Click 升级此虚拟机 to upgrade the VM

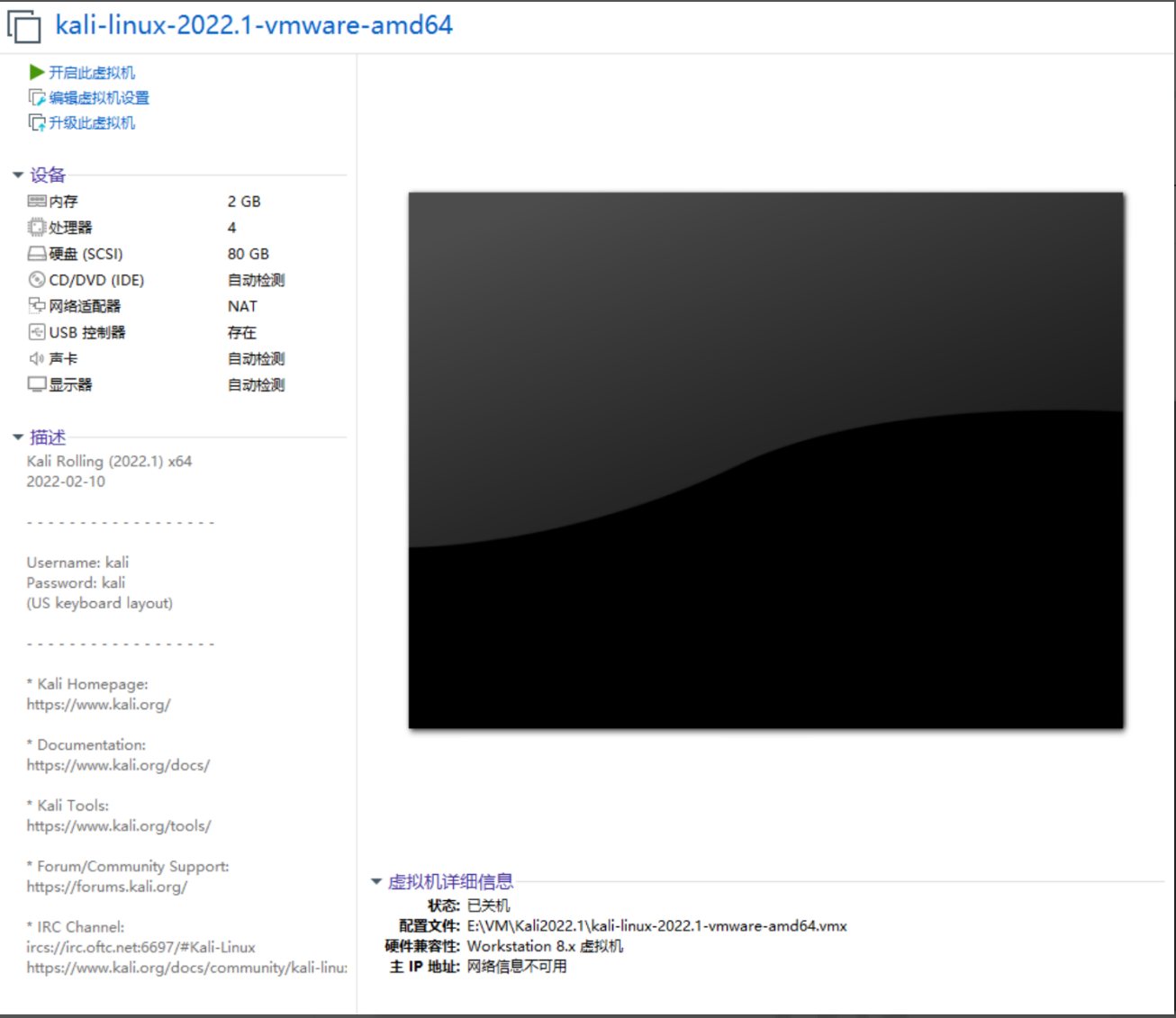(x=90, y=122)
